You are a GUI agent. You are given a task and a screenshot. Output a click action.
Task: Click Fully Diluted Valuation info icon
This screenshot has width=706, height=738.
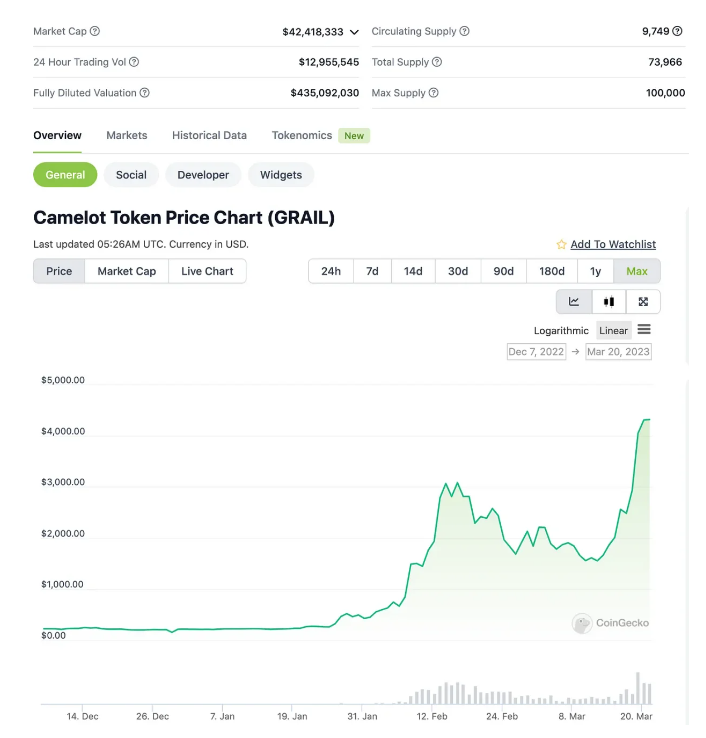[144, 93]
